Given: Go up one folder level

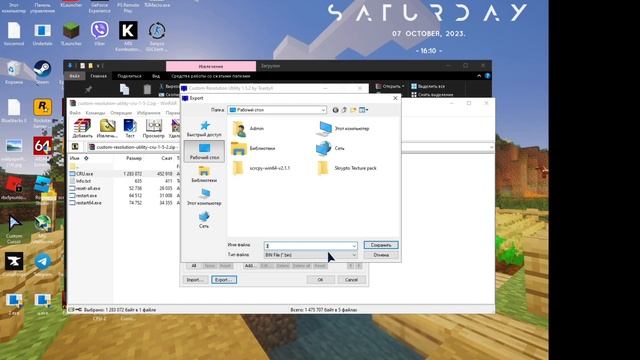Looking at the screenshot, I should tap(344, 110).
